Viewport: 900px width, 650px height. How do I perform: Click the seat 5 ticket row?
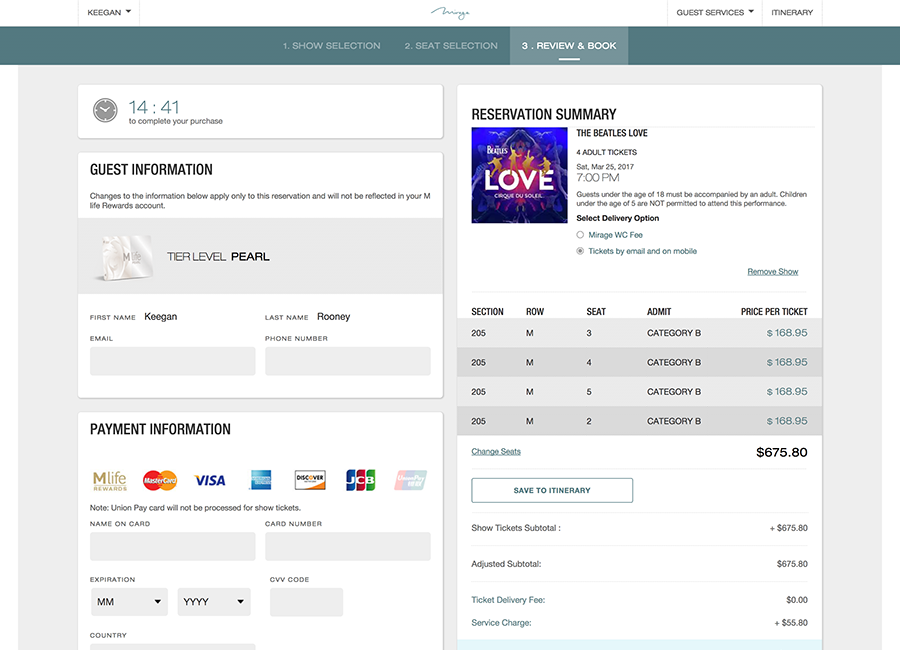639,392
